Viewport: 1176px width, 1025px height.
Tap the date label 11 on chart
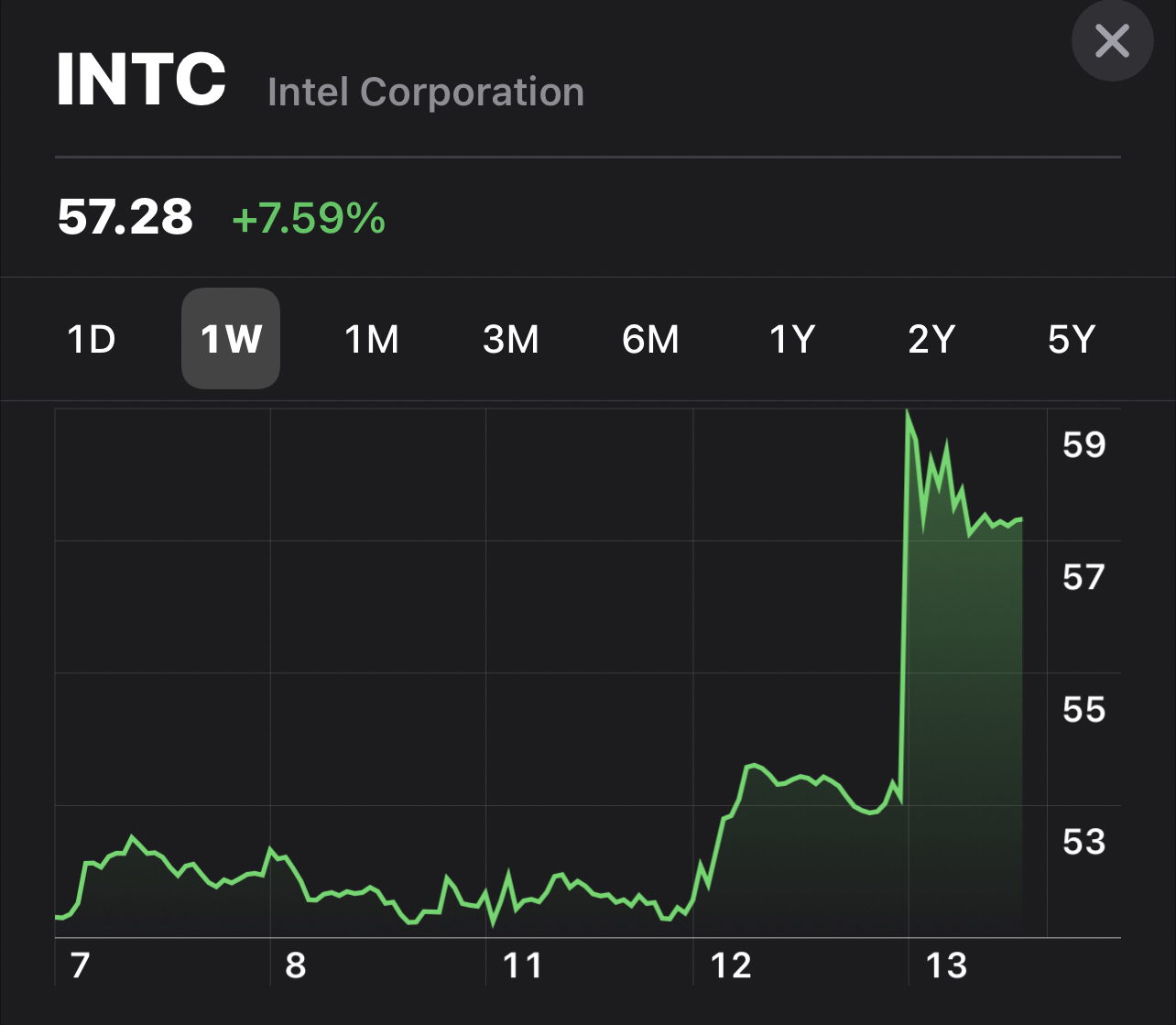click(x=522, y=965)
